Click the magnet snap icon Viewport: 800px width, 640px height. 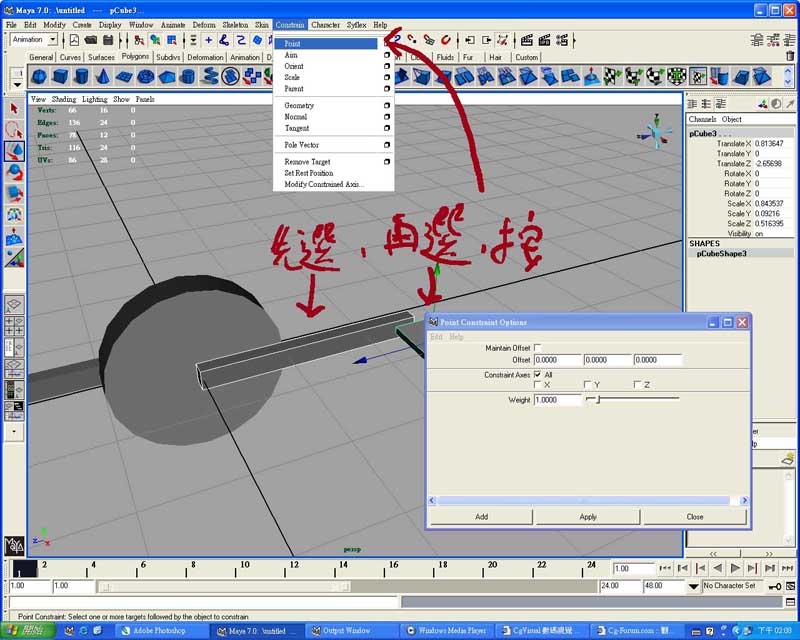(446, 40)
